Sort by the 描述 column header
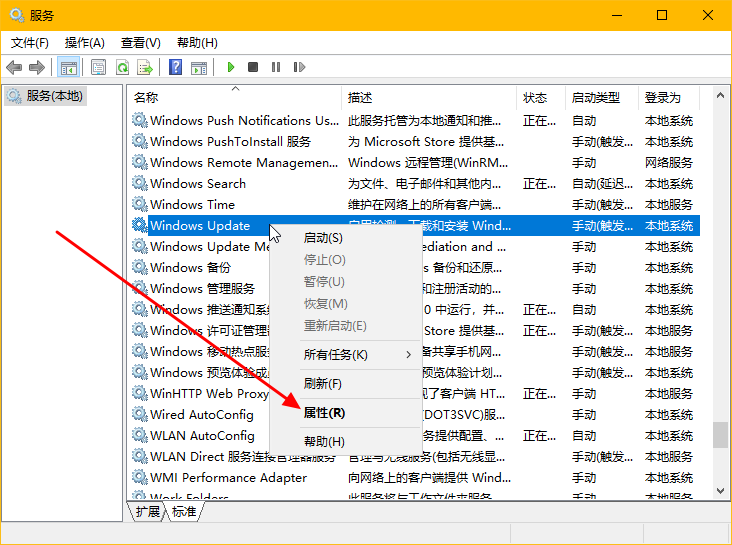The width and height of the screenshot is (732, 545). tap(429, 98)
